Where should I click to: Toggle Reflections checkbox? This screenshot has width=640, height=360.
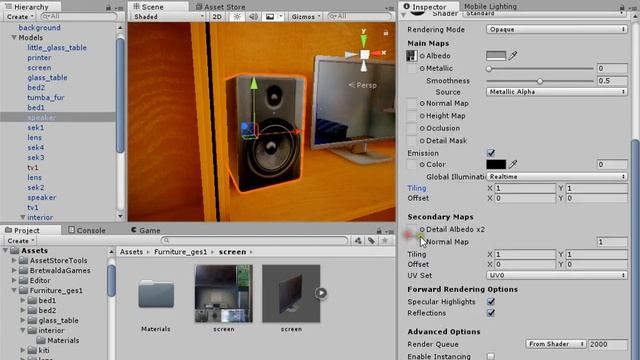[491, 313]
